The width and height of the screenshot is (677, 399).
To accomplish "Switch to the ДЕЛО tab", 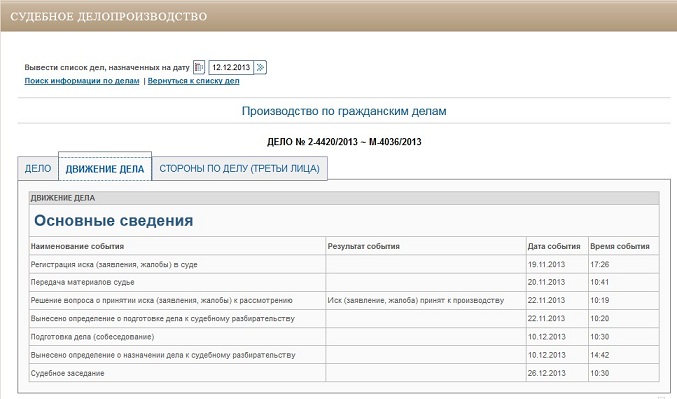I will (38, 168).
